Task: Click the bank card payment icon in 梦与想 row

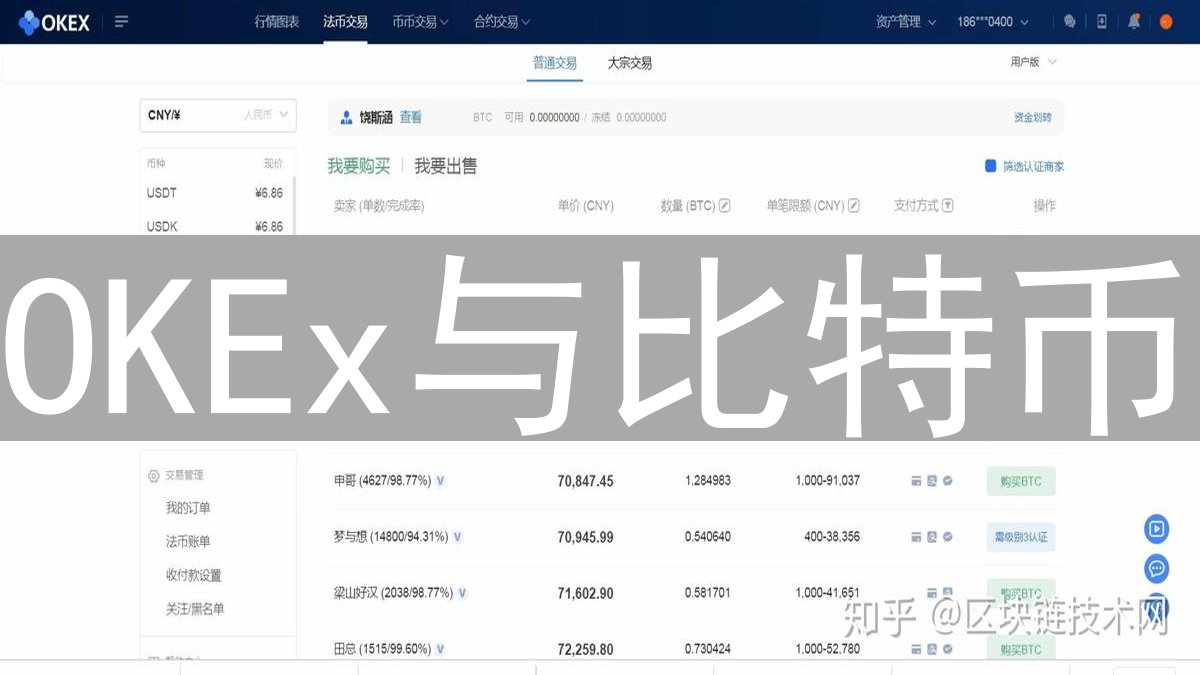Action: tap(916, 537)
